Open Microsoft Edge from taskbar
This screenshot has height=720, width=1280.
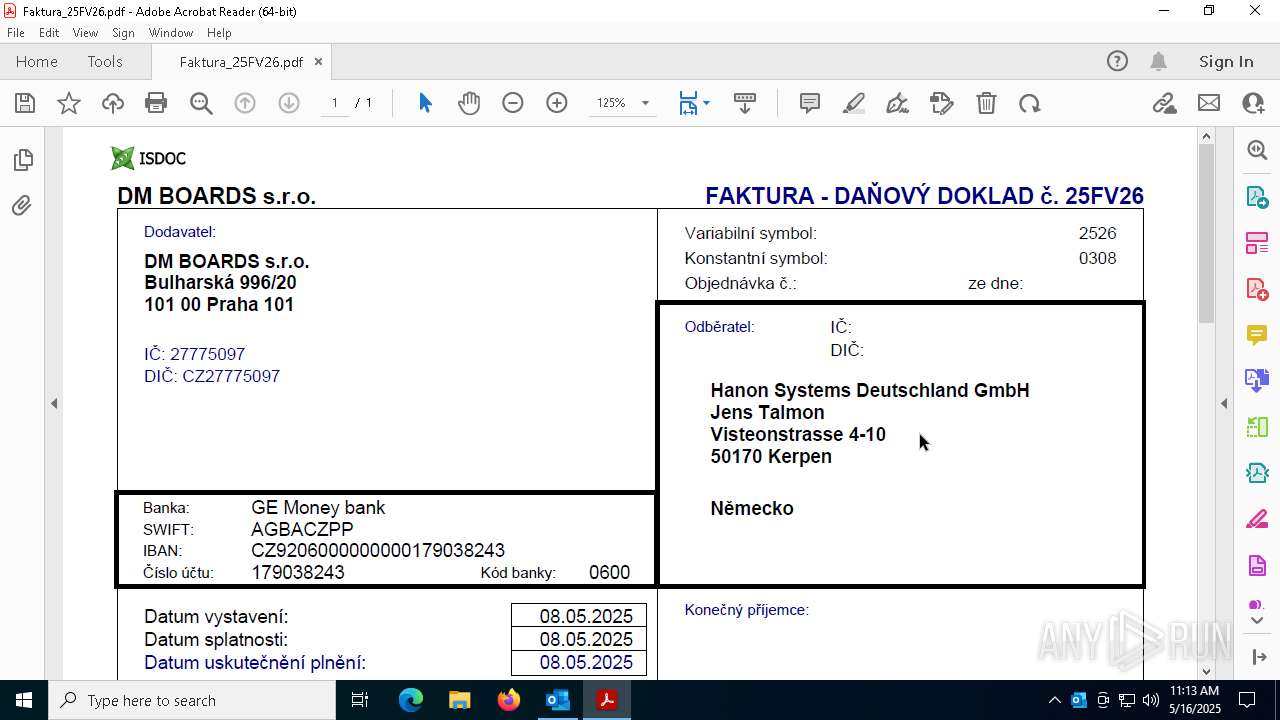(411, 700)
